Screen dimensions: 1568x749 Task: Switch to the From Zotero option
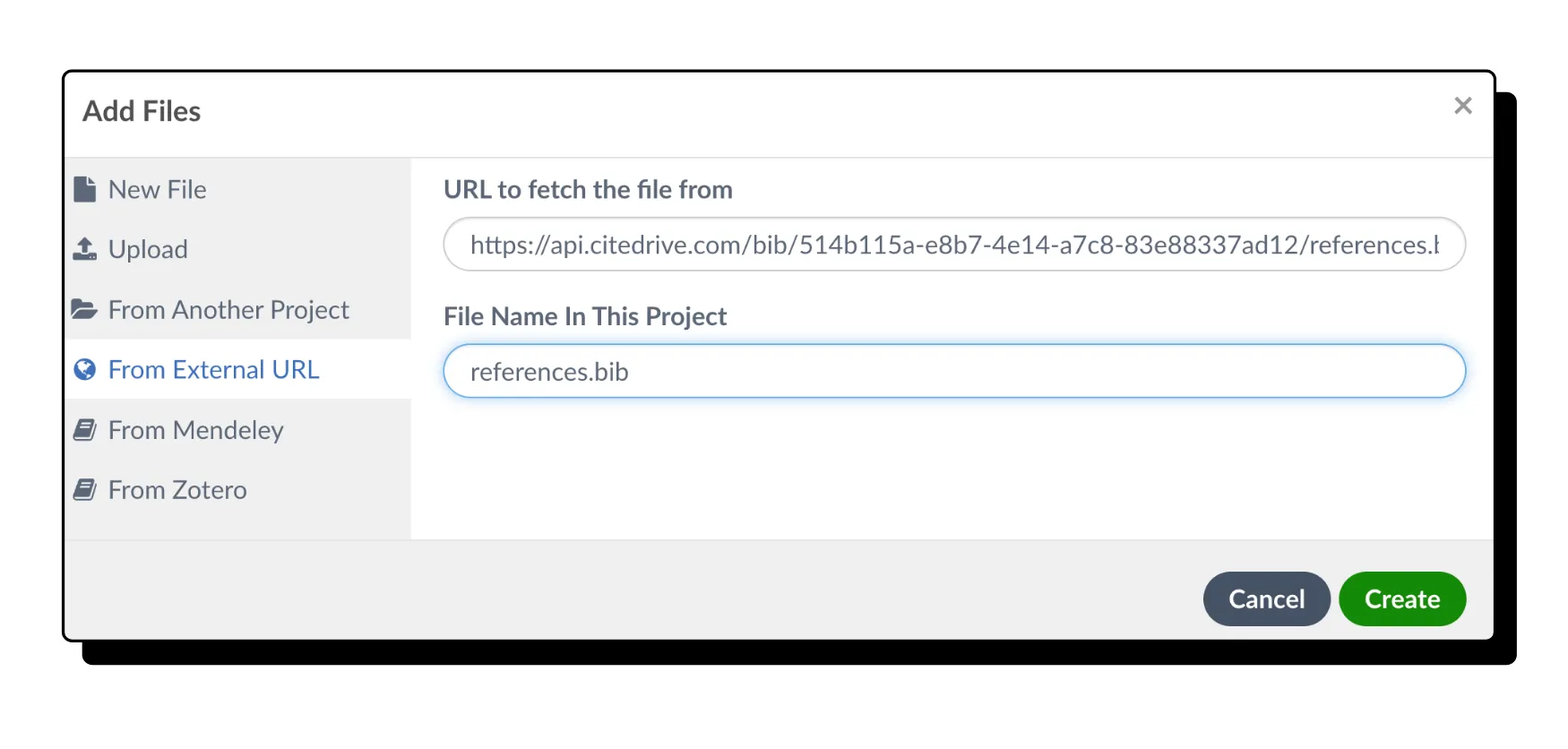(177, 490)
